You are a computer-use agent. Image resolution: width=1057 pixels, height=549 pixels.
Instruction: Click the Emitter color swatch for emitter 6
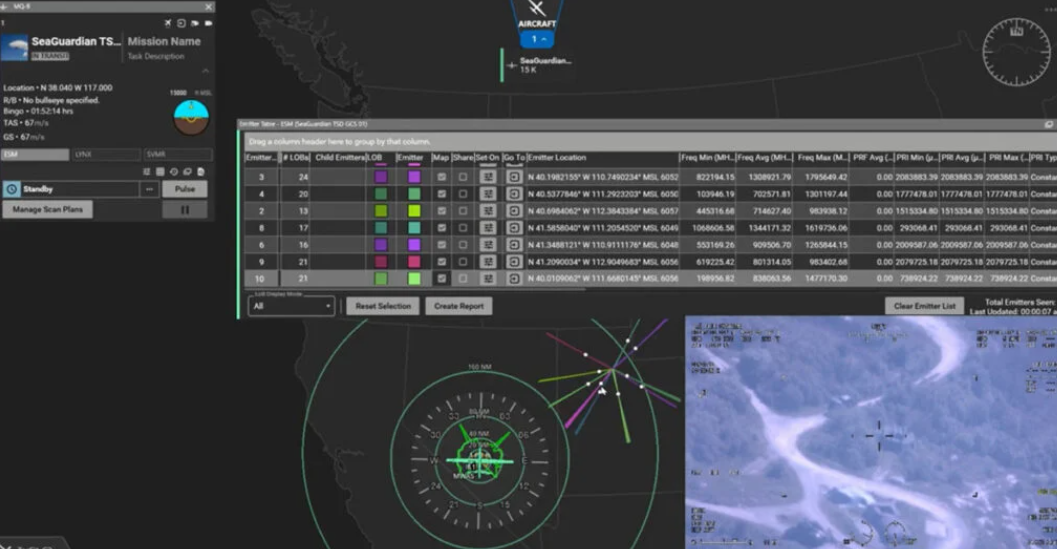(413, 245)
